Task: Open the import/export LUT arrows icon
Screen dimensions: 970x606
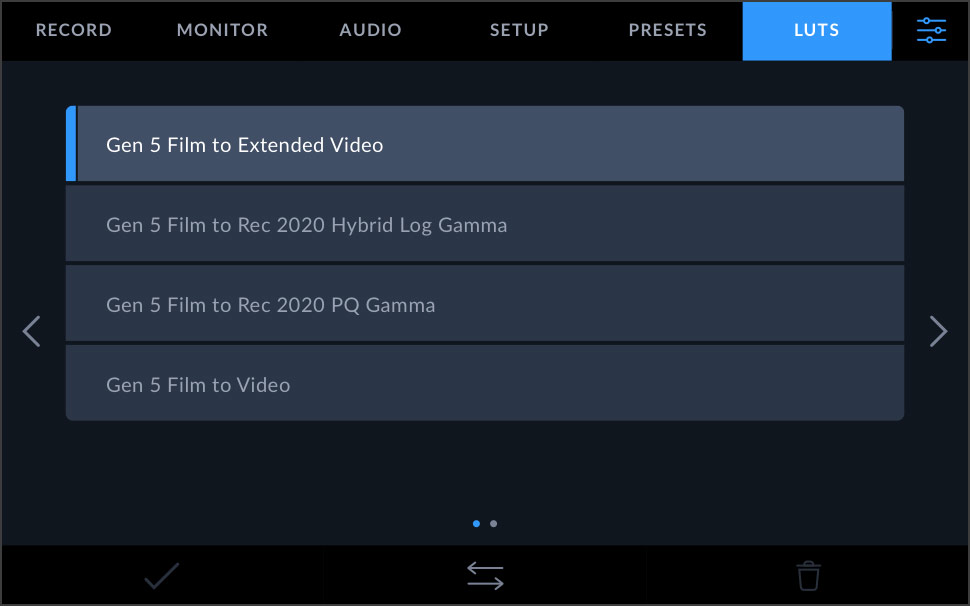Action: tap(484, 575)
